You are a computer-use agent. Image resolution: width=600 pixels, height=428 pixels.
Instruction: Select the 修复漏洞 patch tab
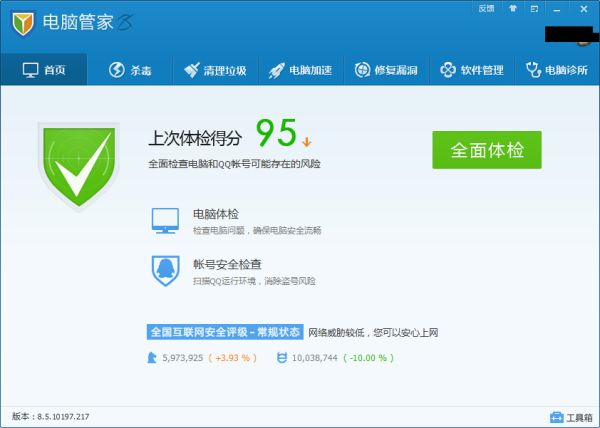[386, 70]
